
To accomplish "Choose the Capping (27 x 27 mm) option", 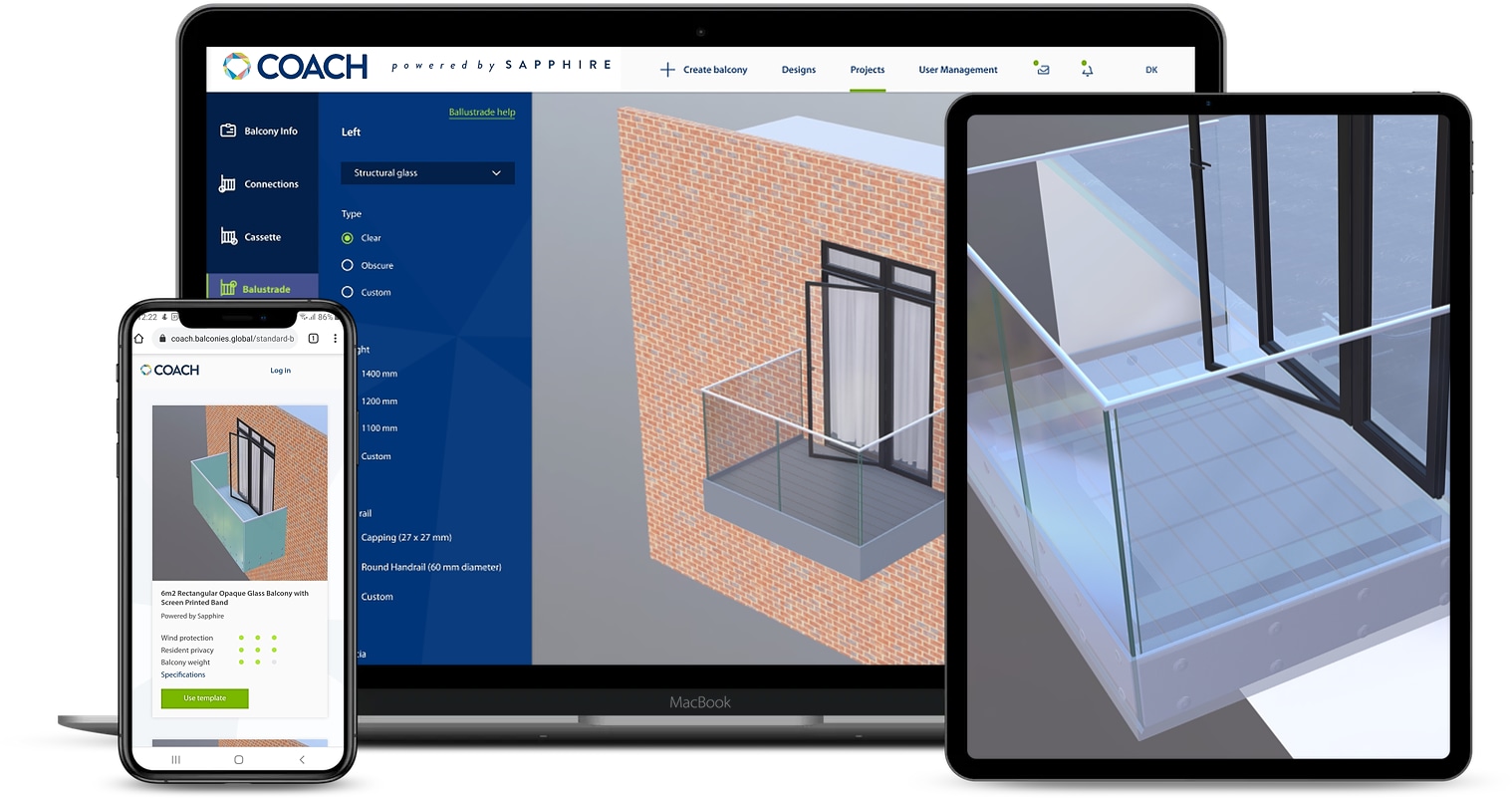I will [406, 538].
